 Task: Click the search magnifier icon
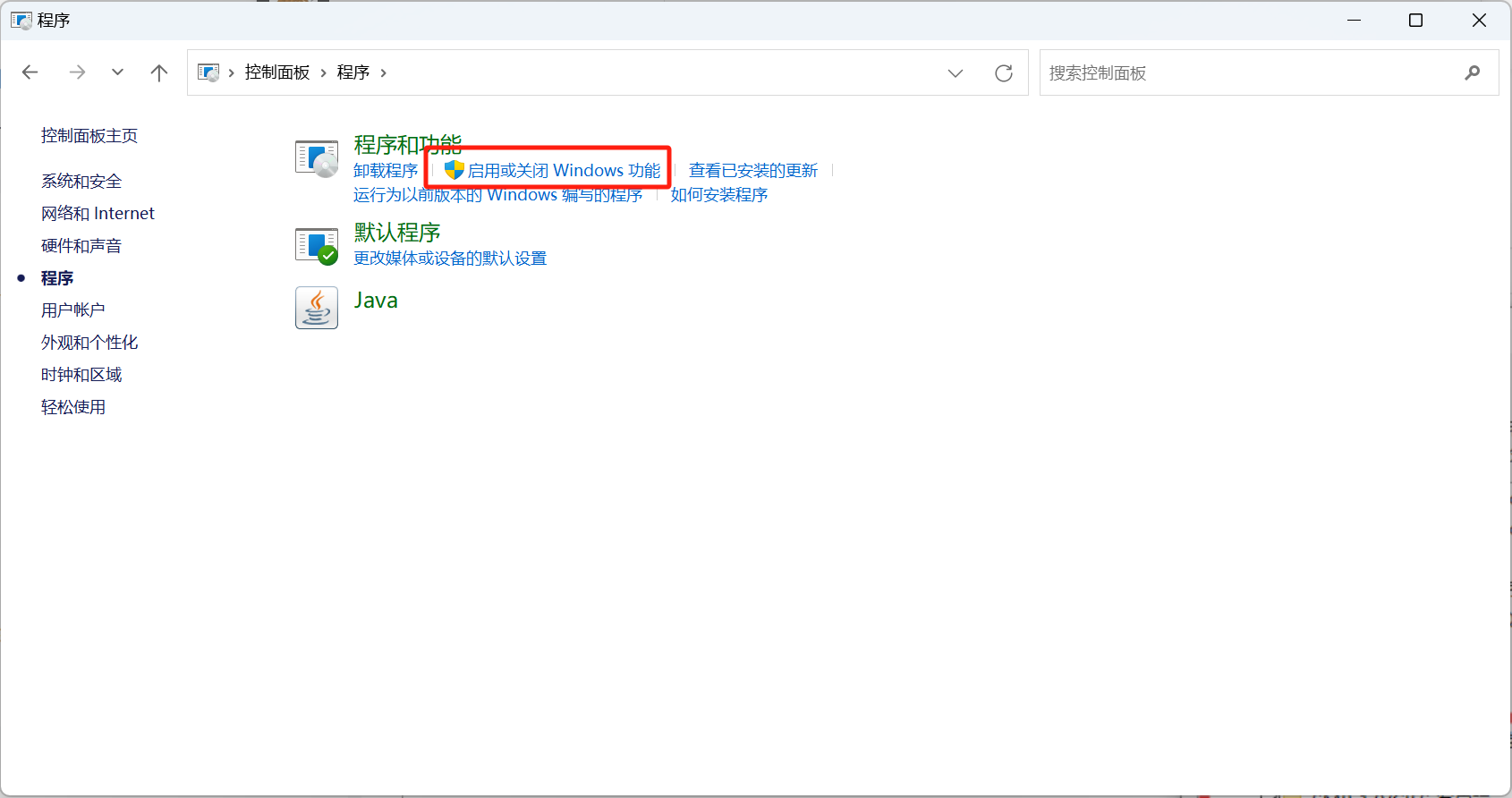point(1472,72)
